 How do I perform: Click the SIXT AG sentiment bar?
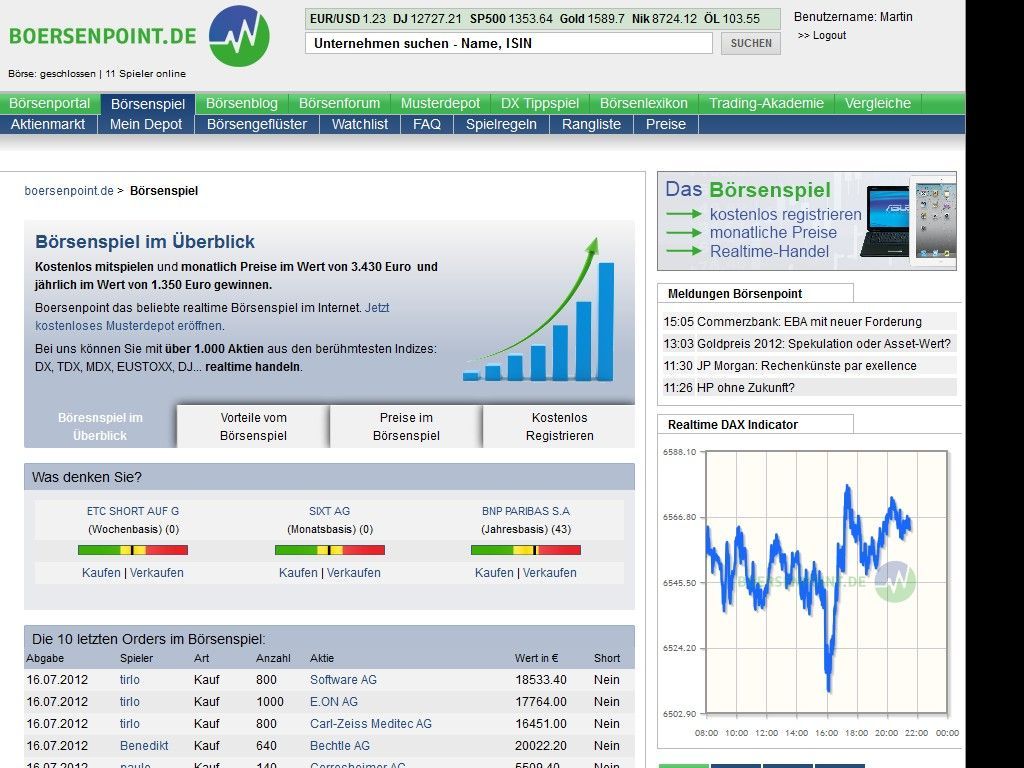pos(330,550)
